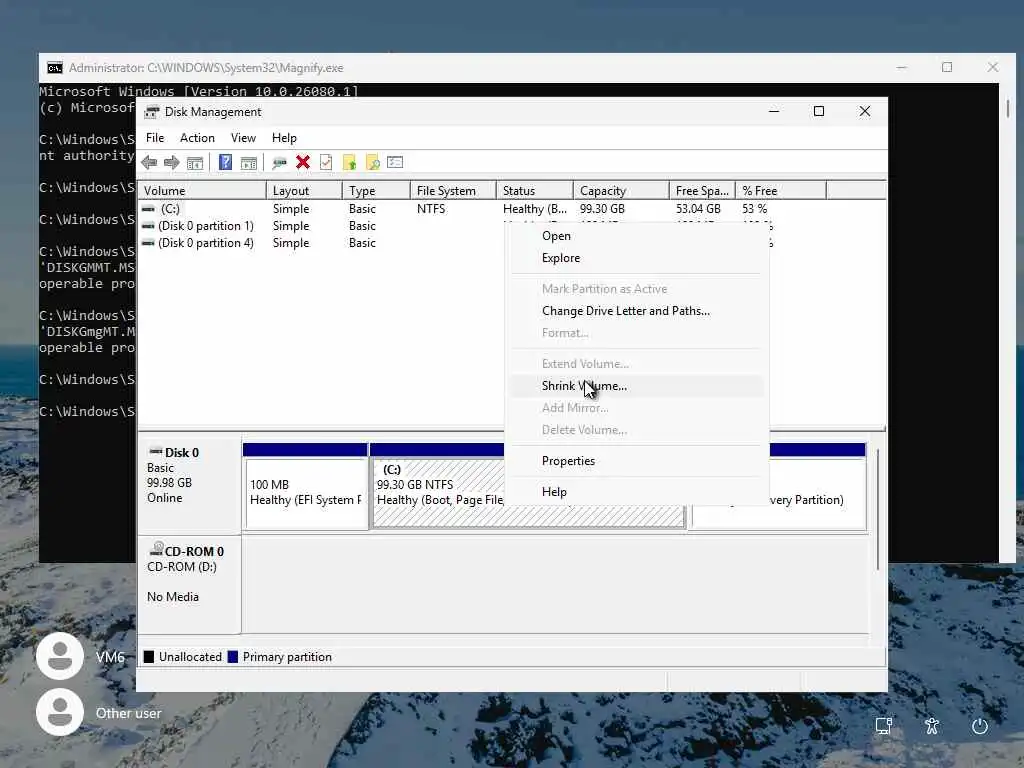Viewport: 1024px width, 768px height.
Task: Click the blue Primary partition legend swatch
Action: point(232,657)
